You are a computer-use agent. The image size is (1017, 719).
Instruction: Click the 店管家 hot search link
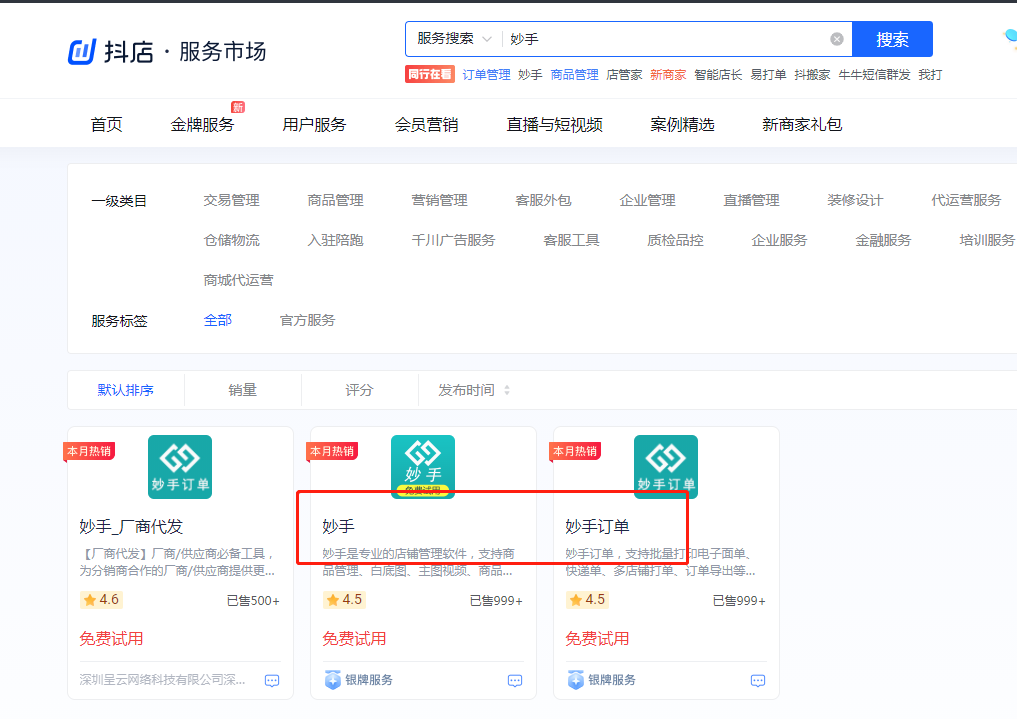coord(624,75)
